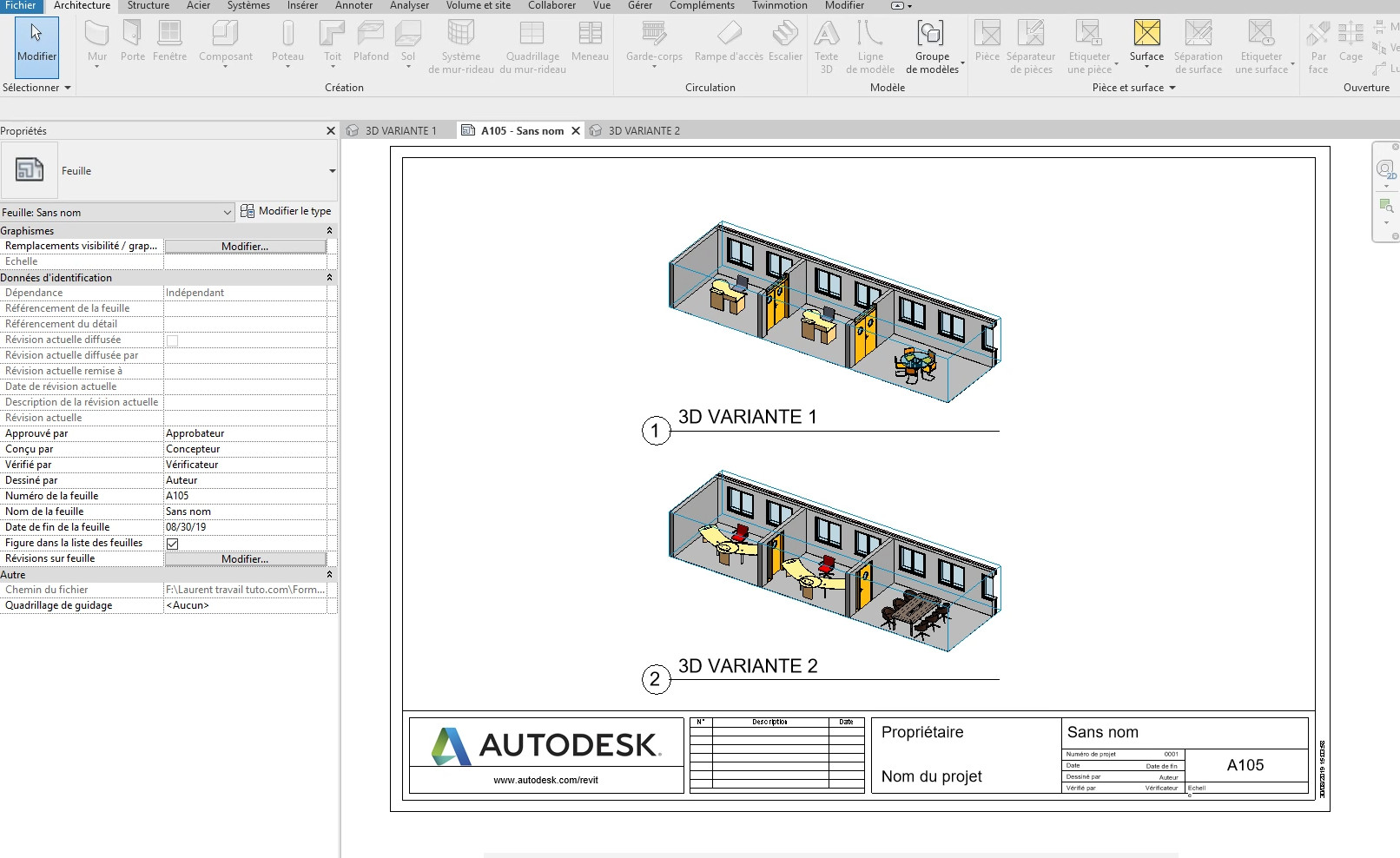Screen dimensions: 1400x858
Task: Collapse the Données d'identification section
Action: tap(329, 278)
